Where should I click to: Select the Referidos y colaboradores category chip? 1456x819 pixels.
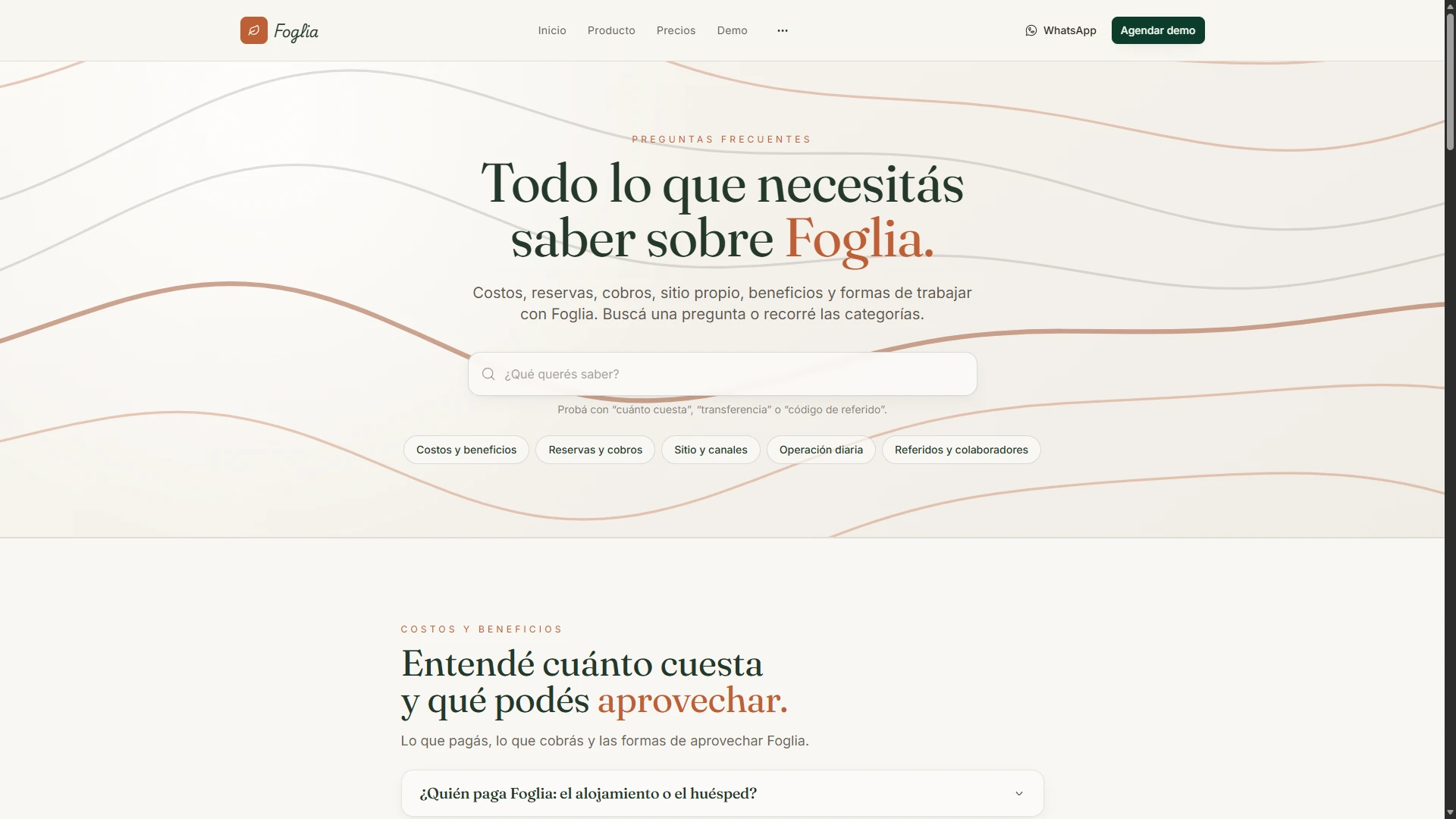962,450
